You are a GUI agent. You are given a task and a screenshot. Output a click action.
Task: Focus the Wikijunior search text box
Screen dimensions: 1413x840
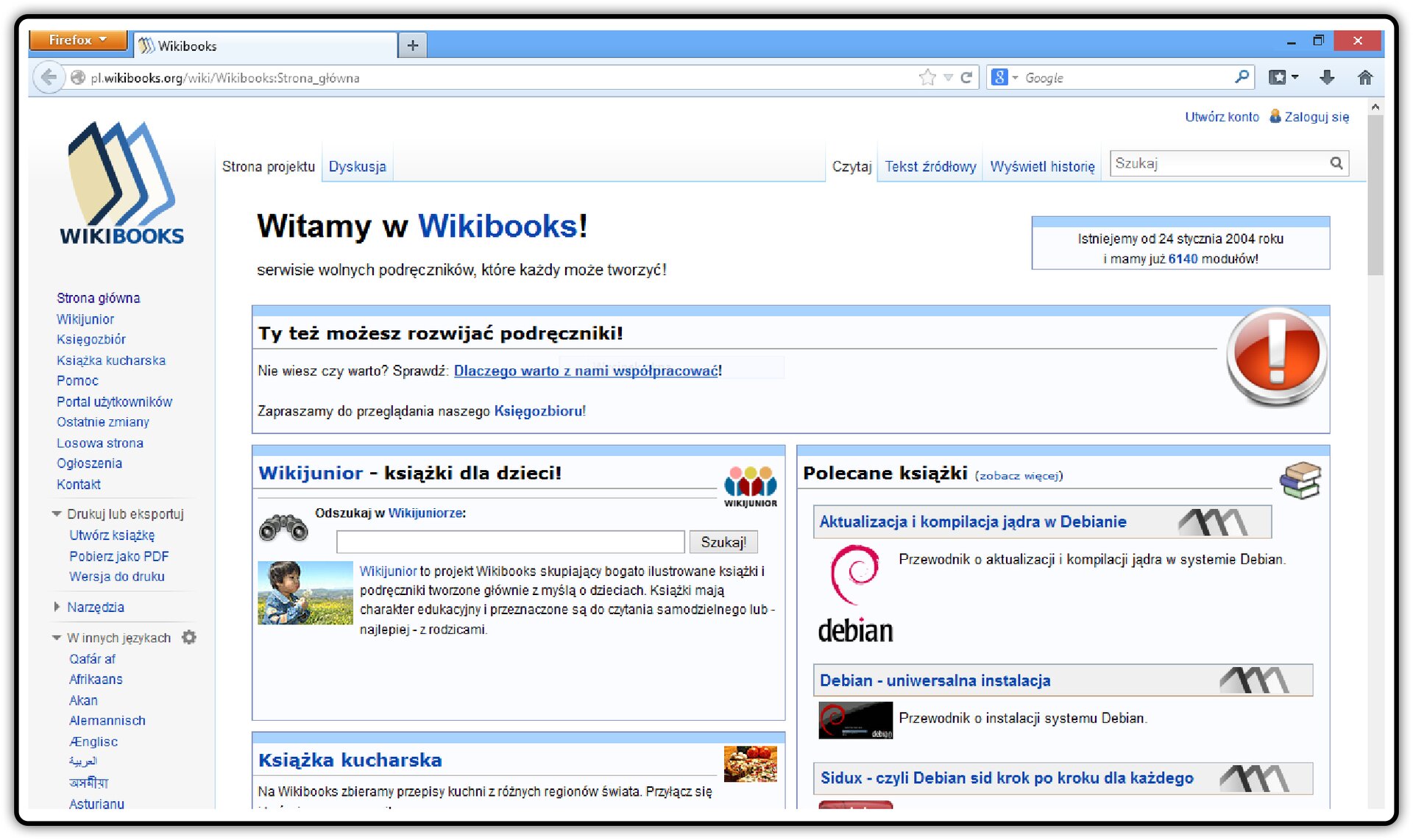point(510,542)
